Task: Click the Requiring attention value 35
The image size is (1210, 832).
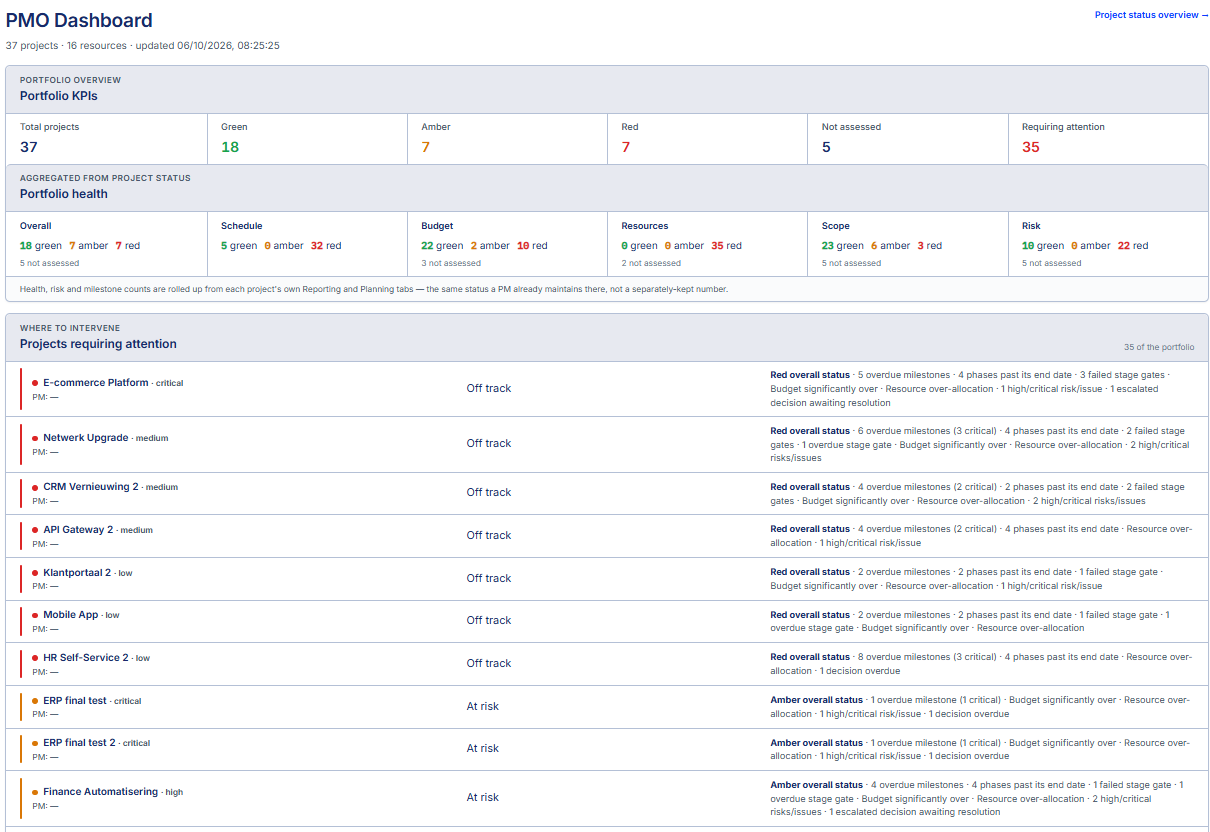Action: [1031, 147]
